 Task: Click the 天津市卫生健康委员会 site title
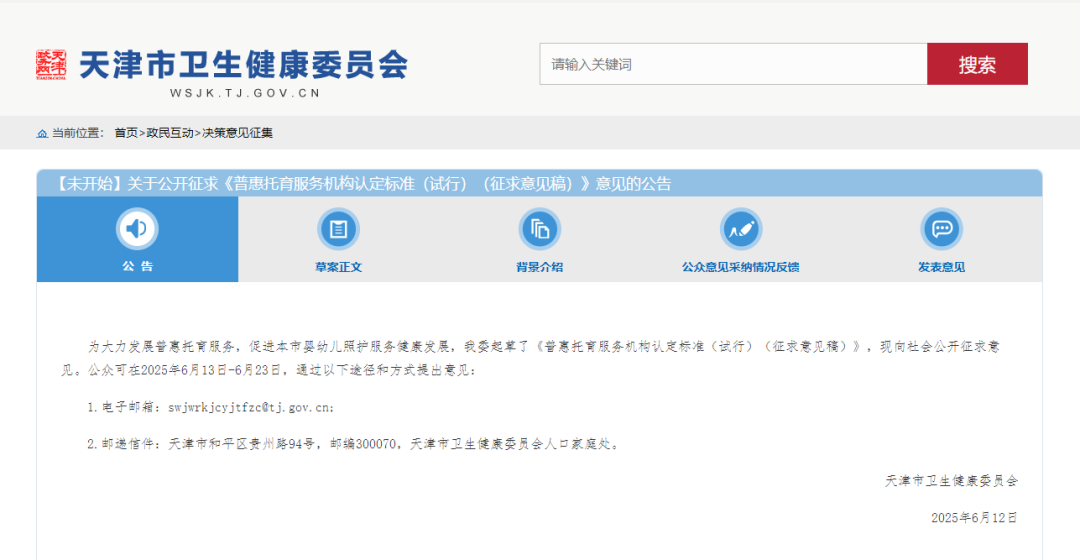[244, 65]
